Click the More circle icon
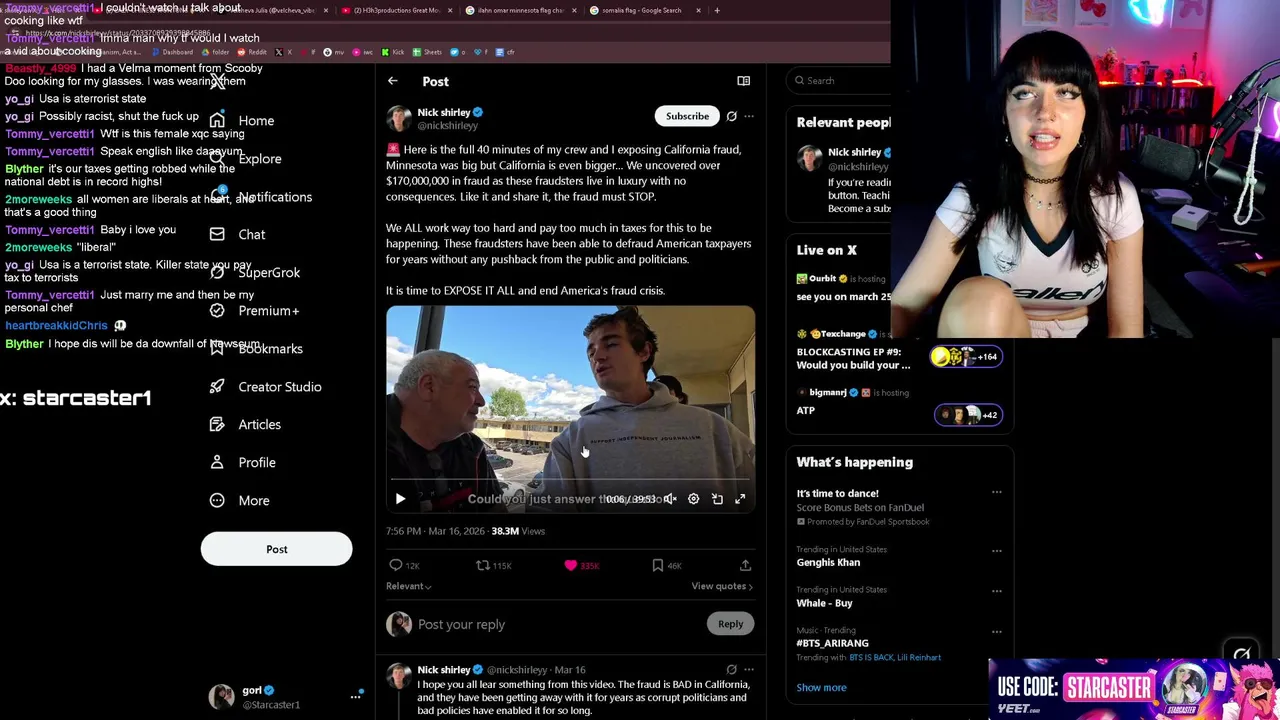Viewport: 1280px width, 720px height. pos(217,501)
